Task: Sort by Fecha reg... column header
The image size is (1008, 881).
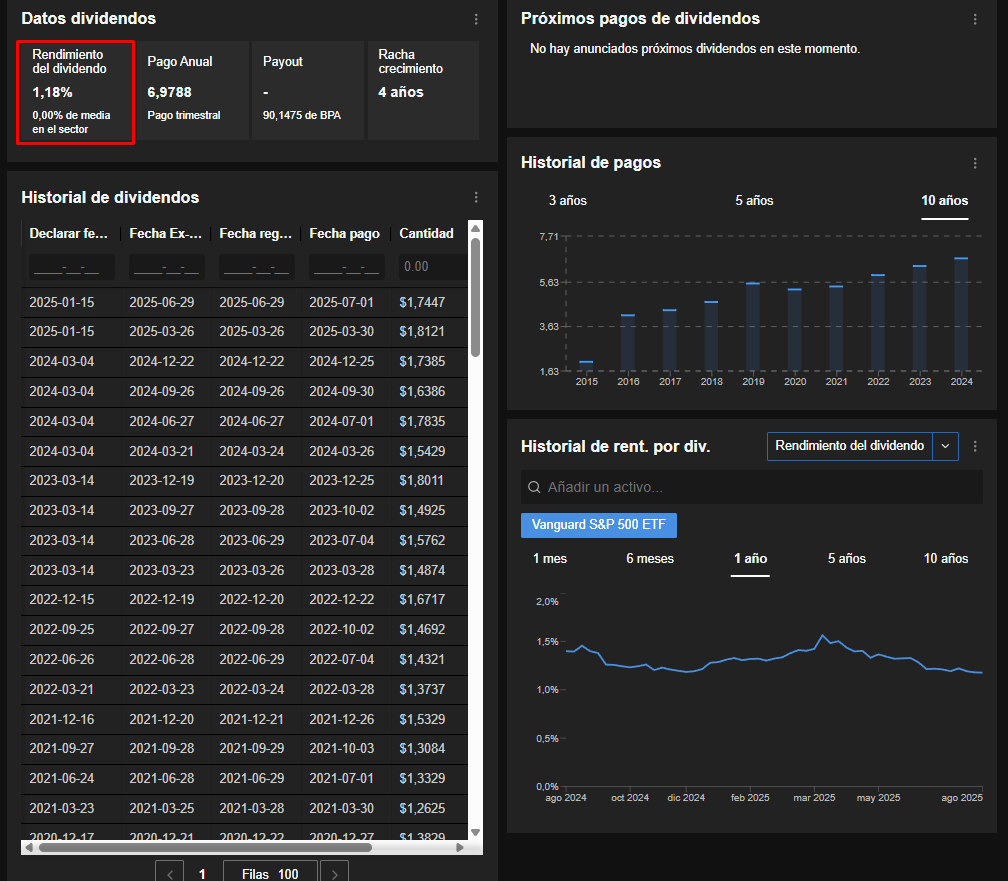Action: (x=256, y=233)
